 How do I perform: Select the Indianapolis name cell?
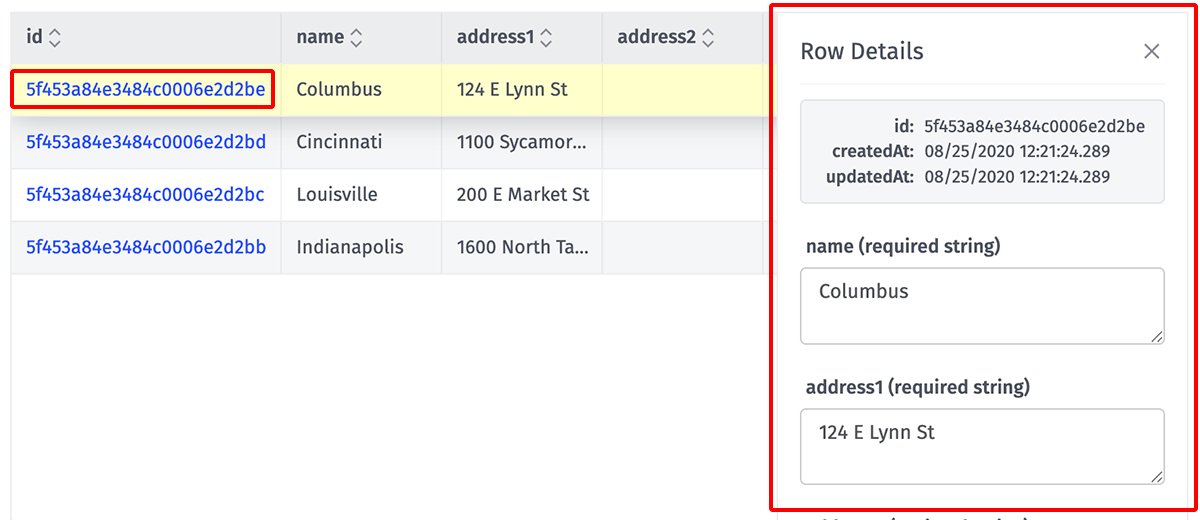tap(350, 246)
